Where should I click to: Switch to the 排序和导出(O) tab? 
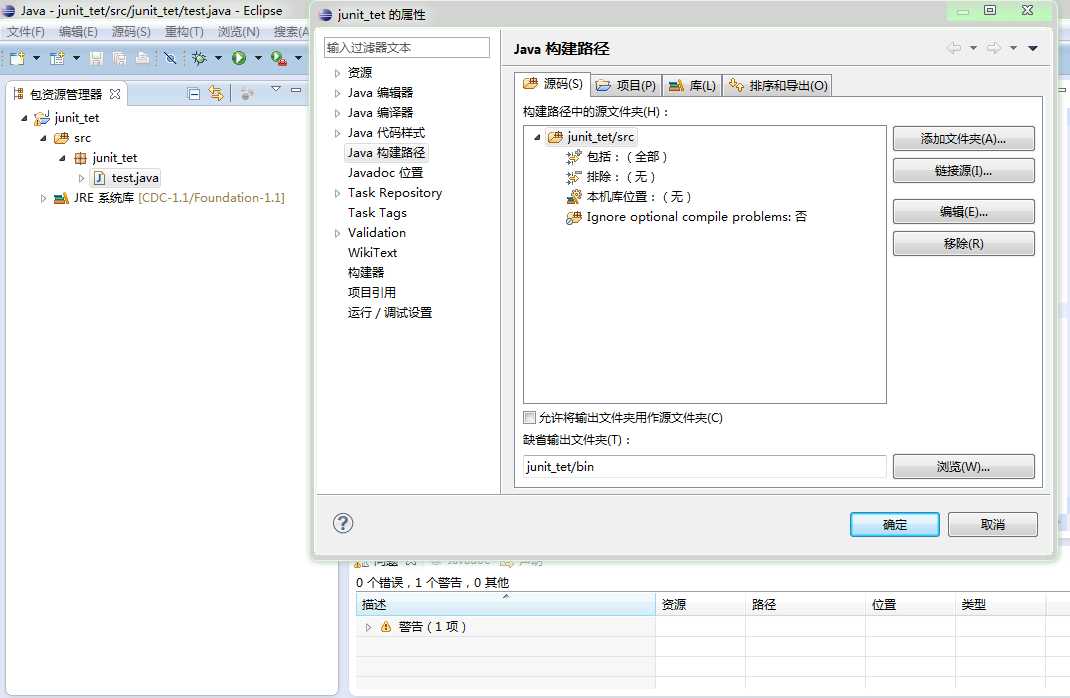pos(778,85)
